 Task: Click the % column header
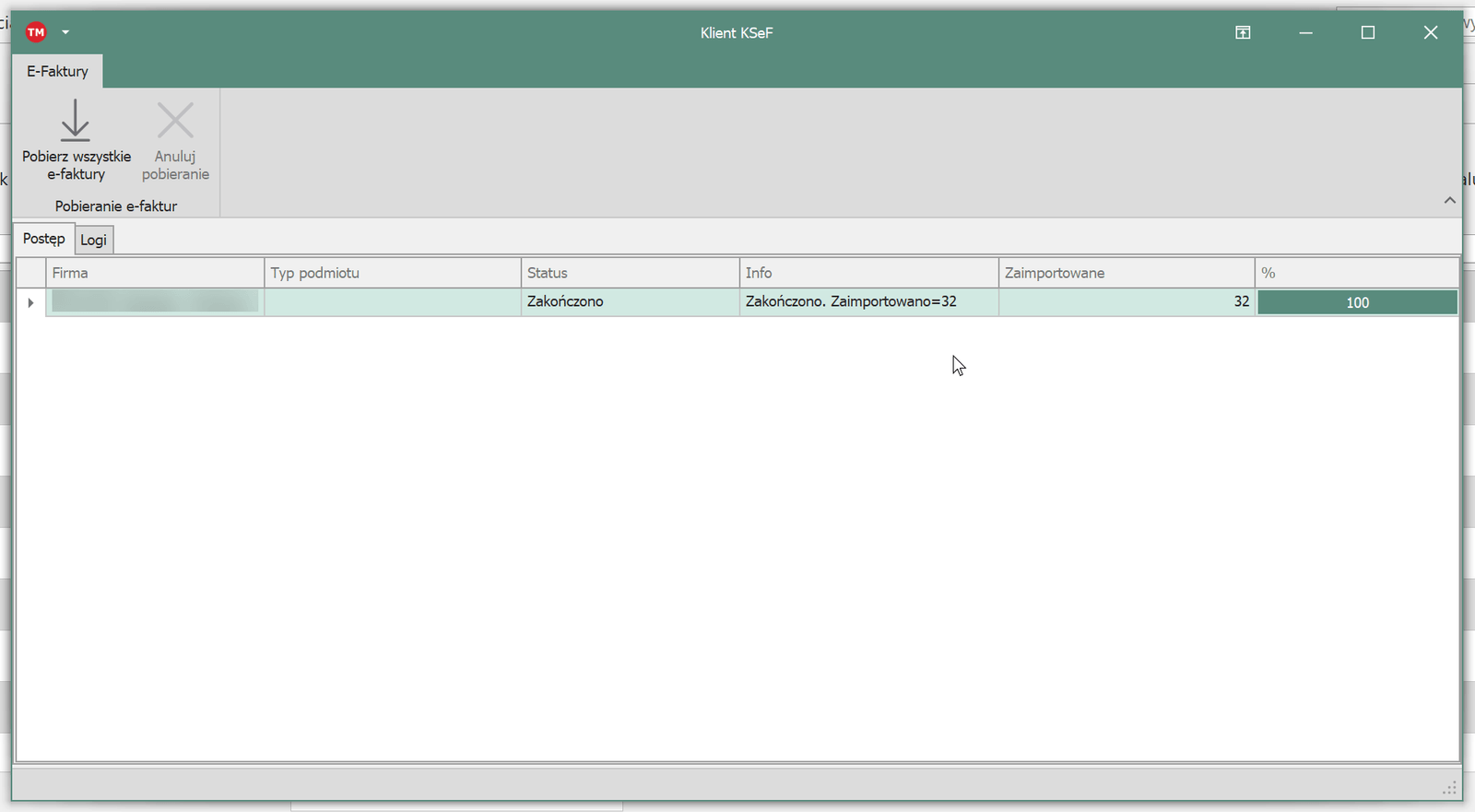pyautogui.click(x=1356, y=273)
